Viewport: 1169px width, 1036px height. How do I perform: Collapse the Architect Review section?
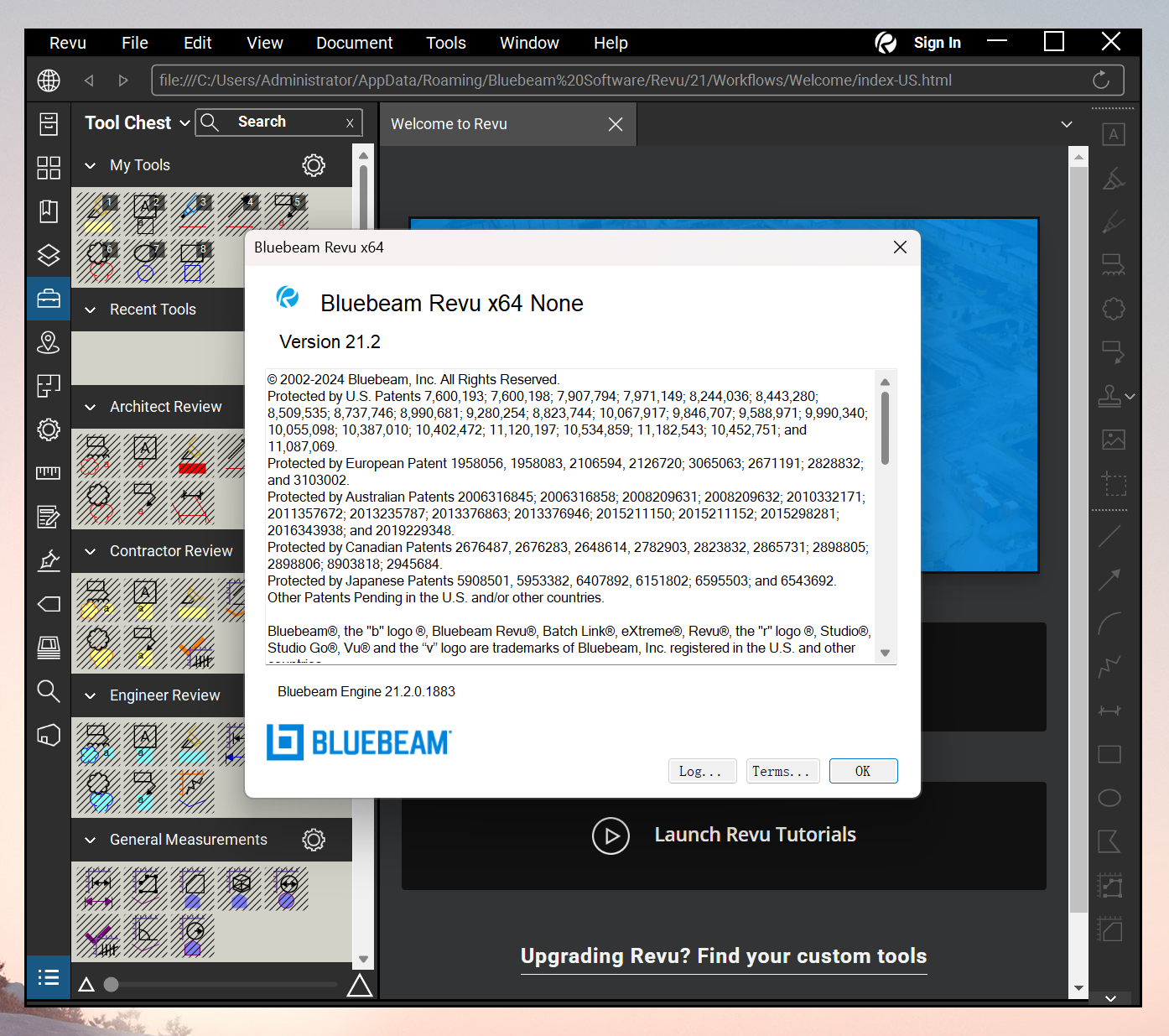coord(91,407)
